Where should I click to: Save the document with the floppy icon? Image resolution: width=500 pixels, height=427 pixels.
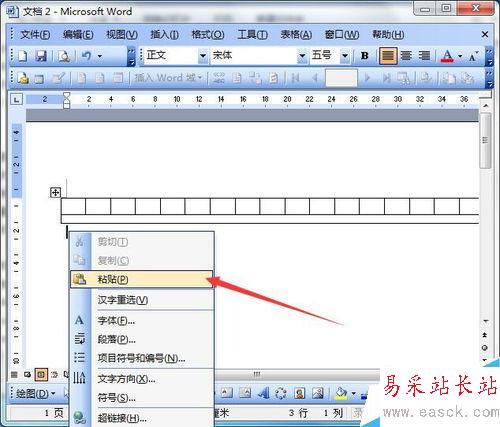tap(41, 56)
